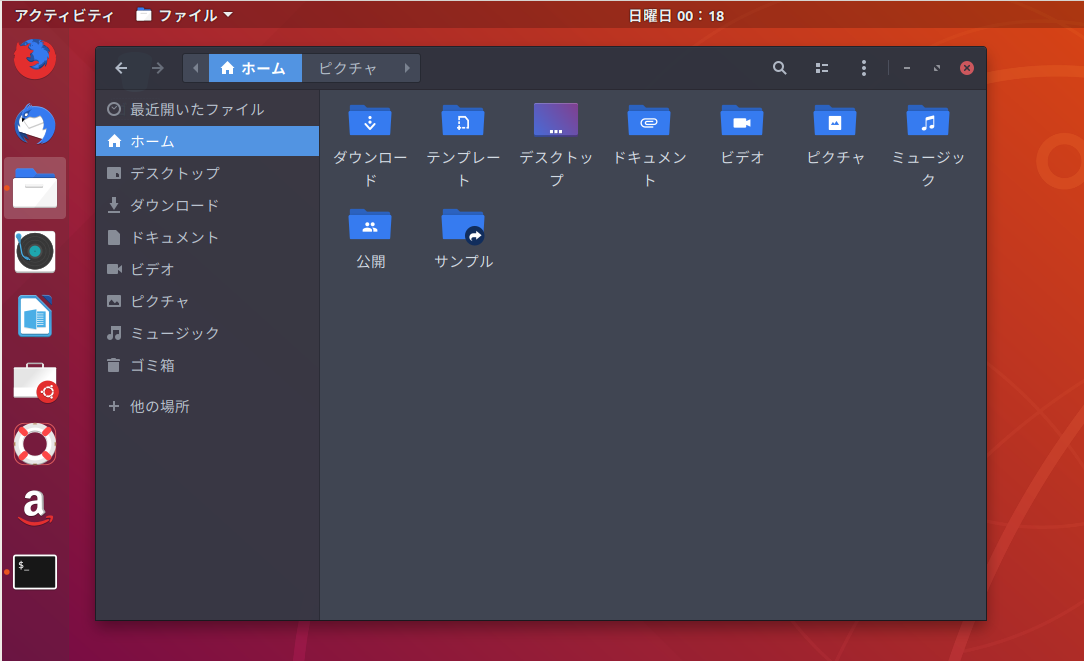This screenshot has height=661, width=1084.
Task: Expand the right path bar chevron
Action: pyautogui.click(x=406, y=68)
